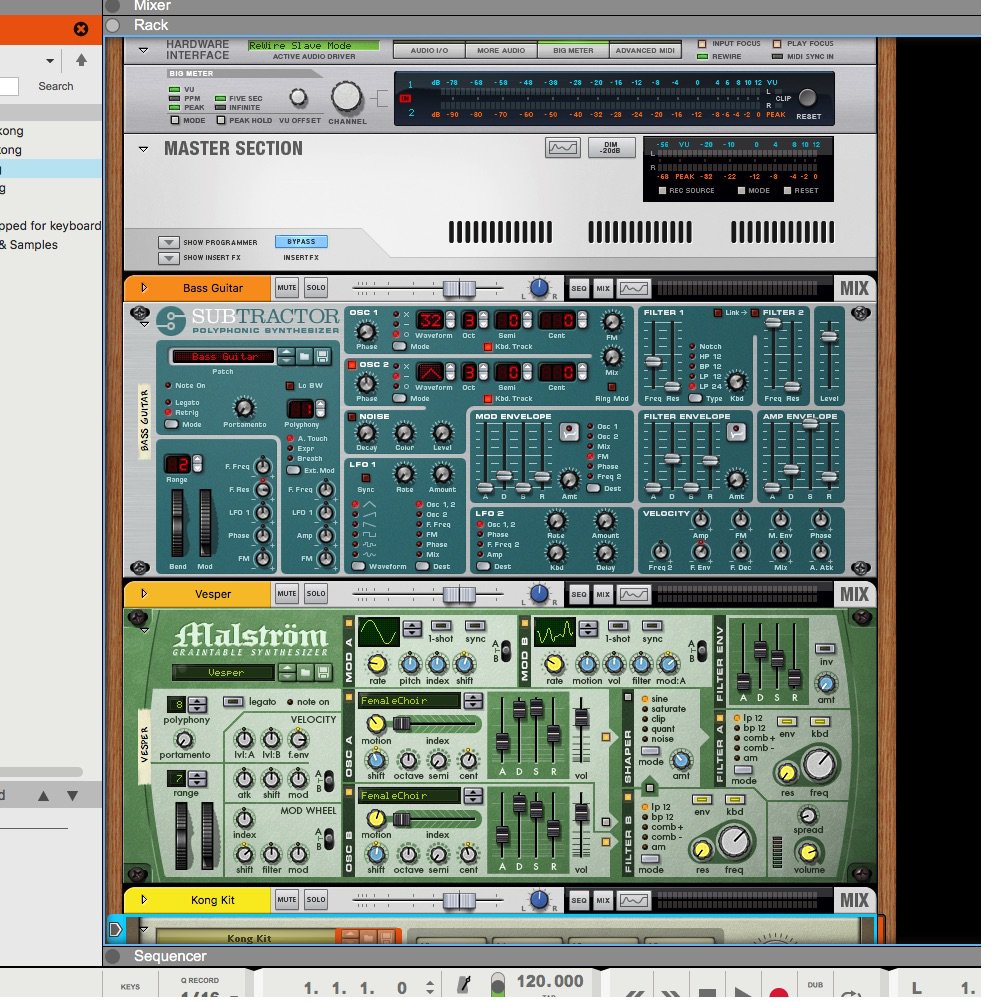
Task: Collapse the Master Section device
Action: pyautogui.click(x=143, y=149)
